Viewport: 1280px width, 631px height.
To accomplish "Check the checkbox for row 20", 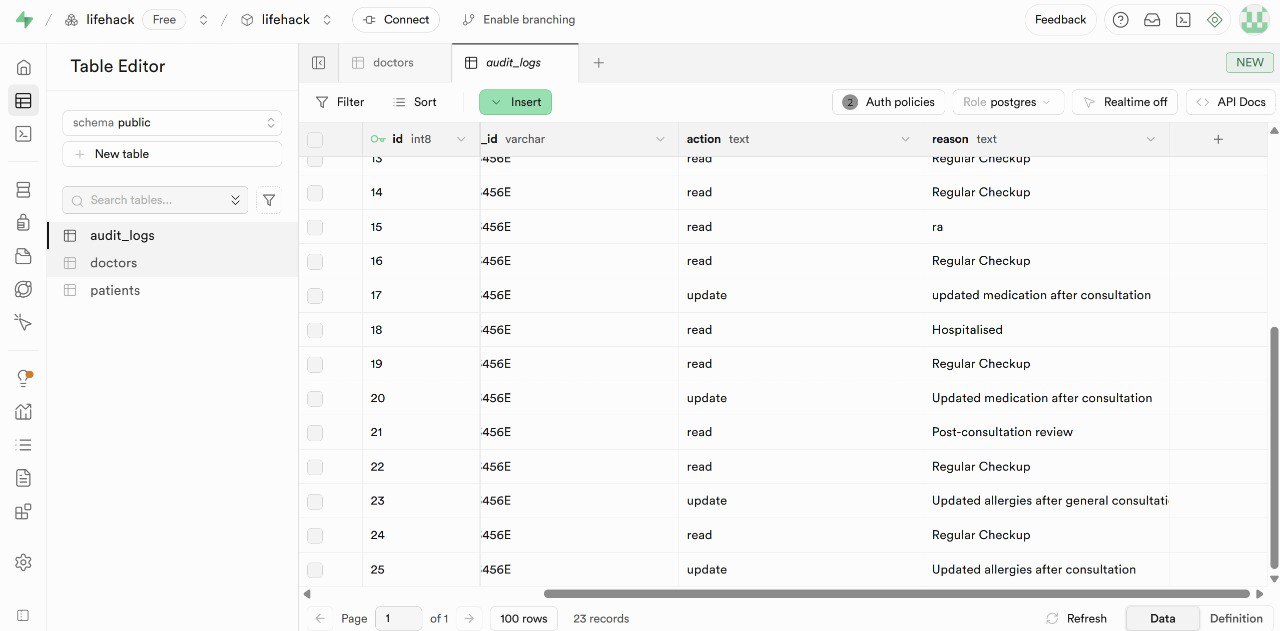I will [315, 398].
